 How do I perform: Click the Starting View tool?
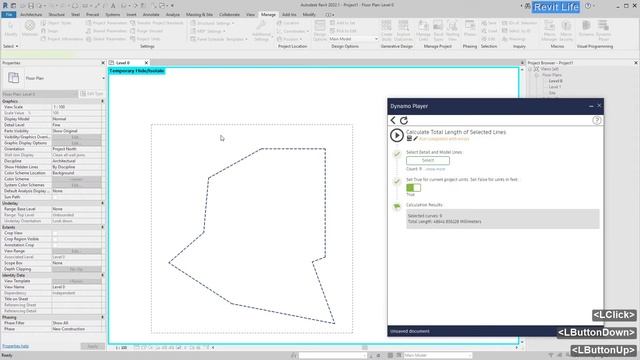point(452,31)
